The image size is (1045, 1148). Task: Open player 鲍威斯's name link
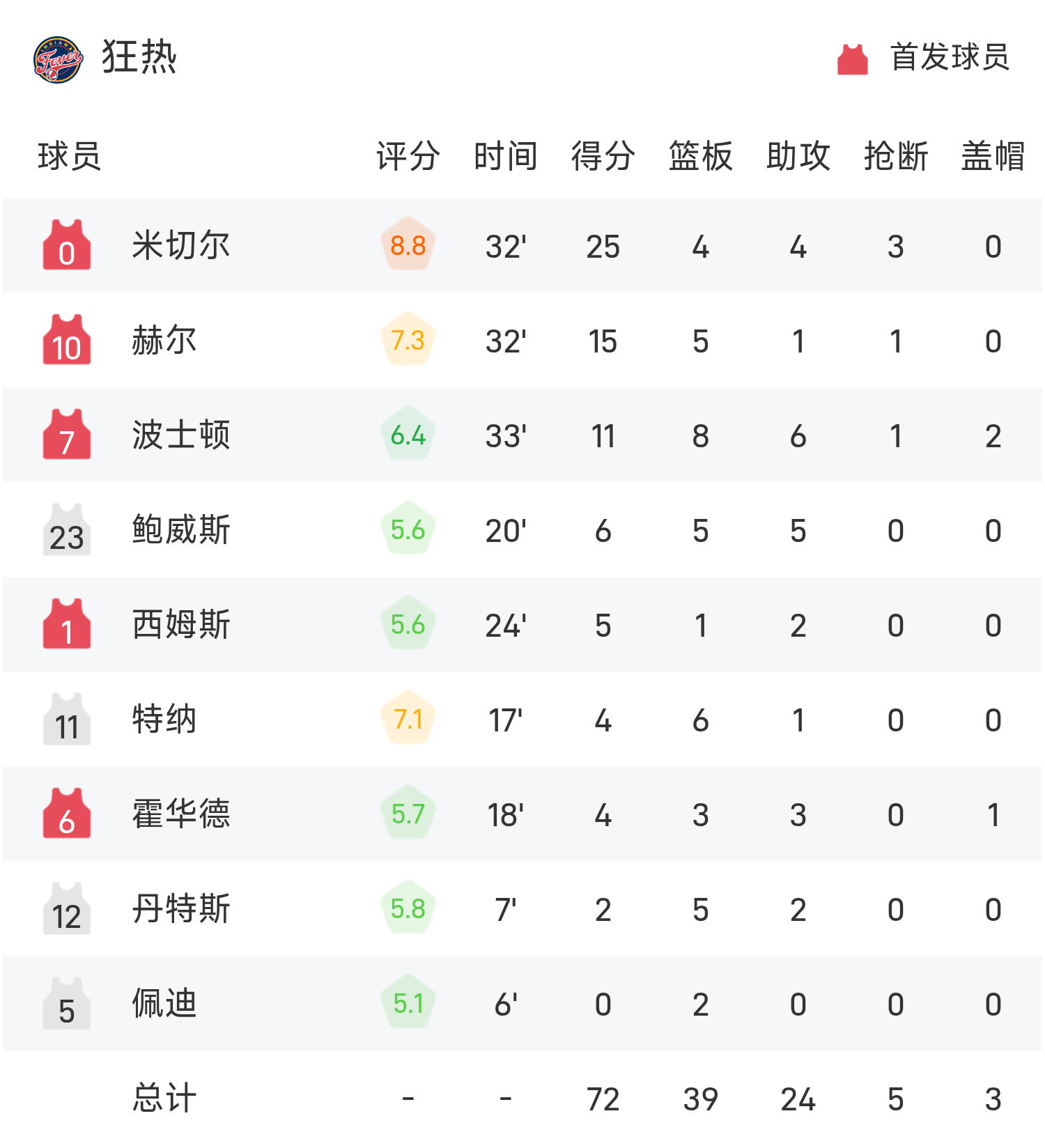point(181,530)
